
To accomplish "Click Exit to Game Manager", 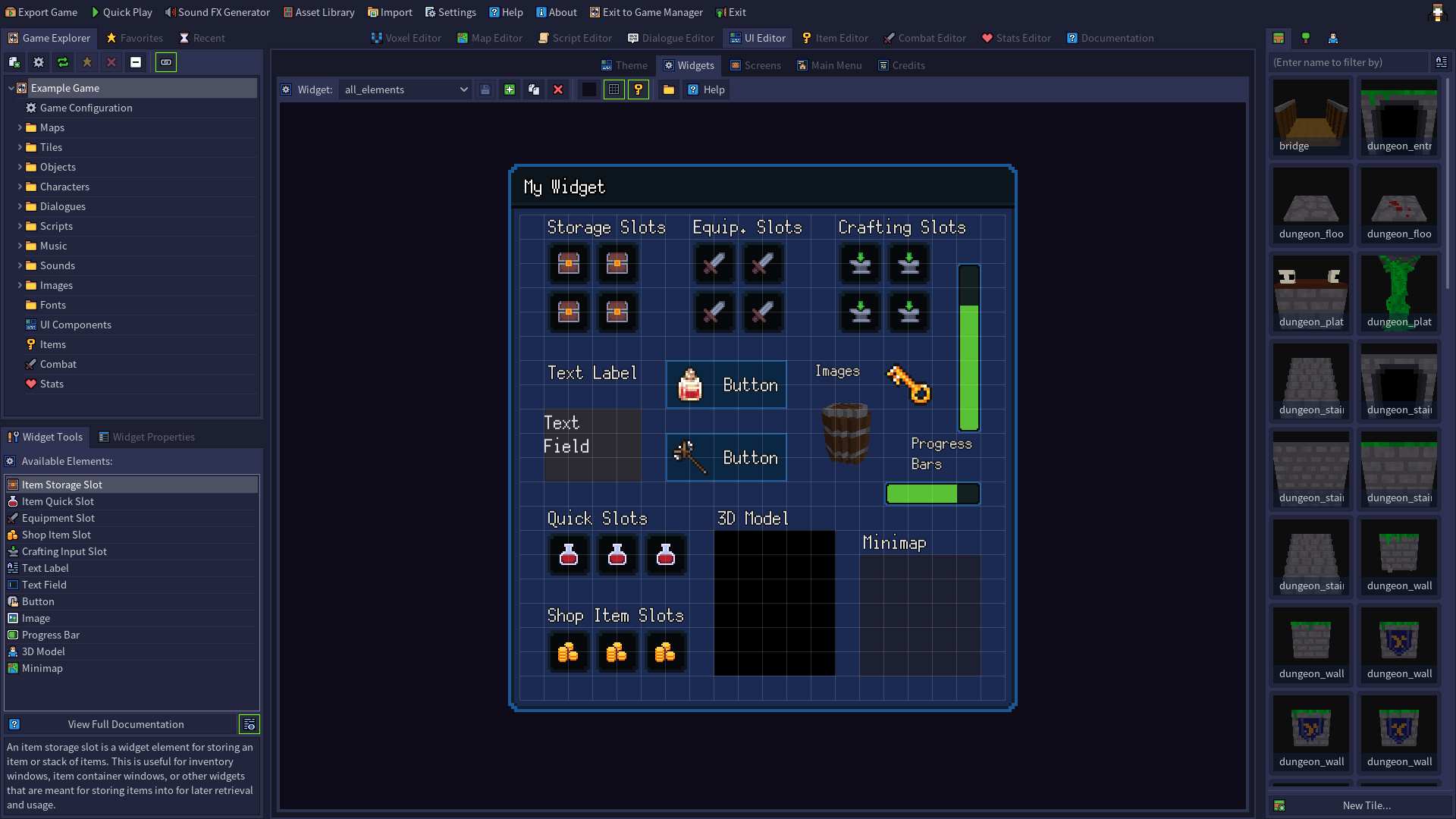I will pos(646,12).
